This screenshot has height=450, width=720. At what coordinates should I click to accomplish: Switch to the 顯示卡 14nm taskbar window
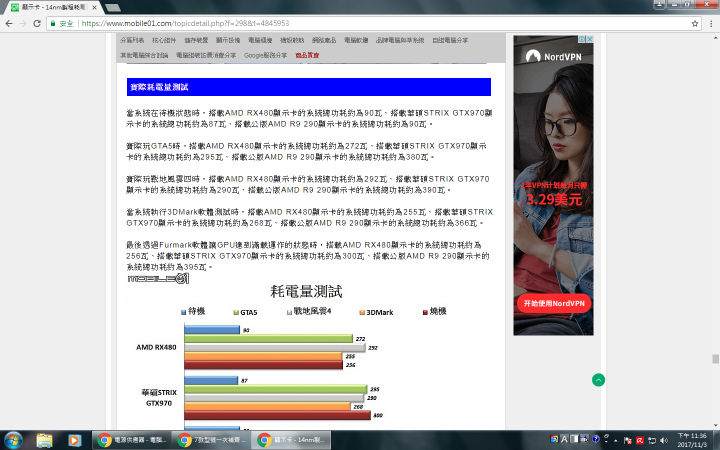click(x=292, y=440)
